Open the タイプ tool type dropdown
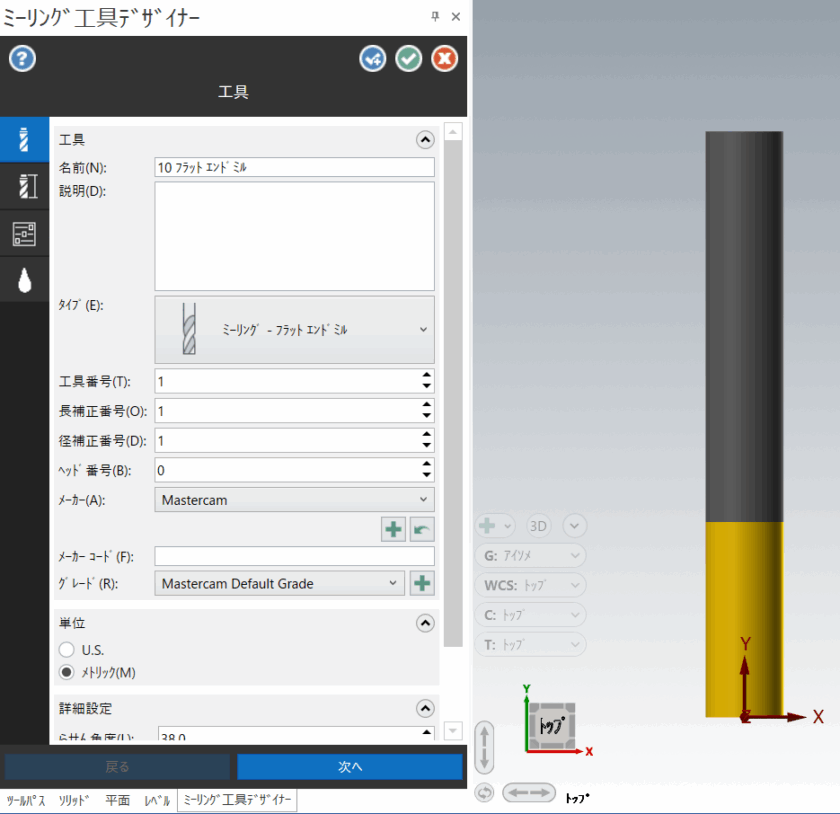This screenshot has width=840, height=814. [294, 329]
